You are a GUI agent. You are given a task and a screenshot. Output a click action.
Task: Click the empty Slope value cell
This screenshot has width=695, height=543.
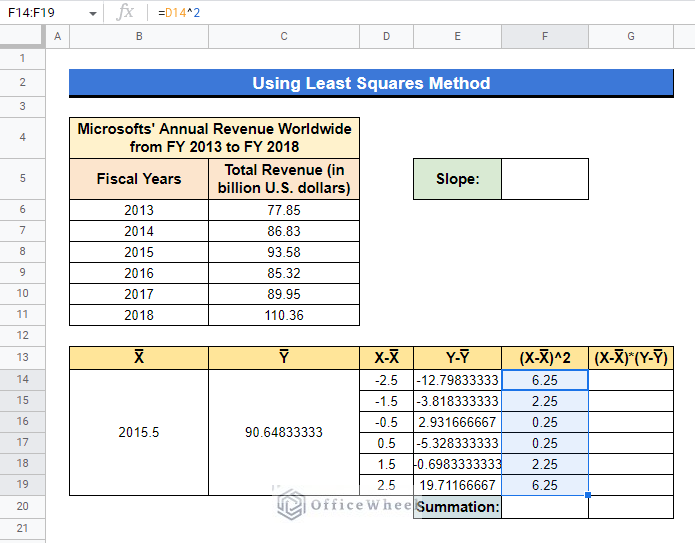click(545, 179)
